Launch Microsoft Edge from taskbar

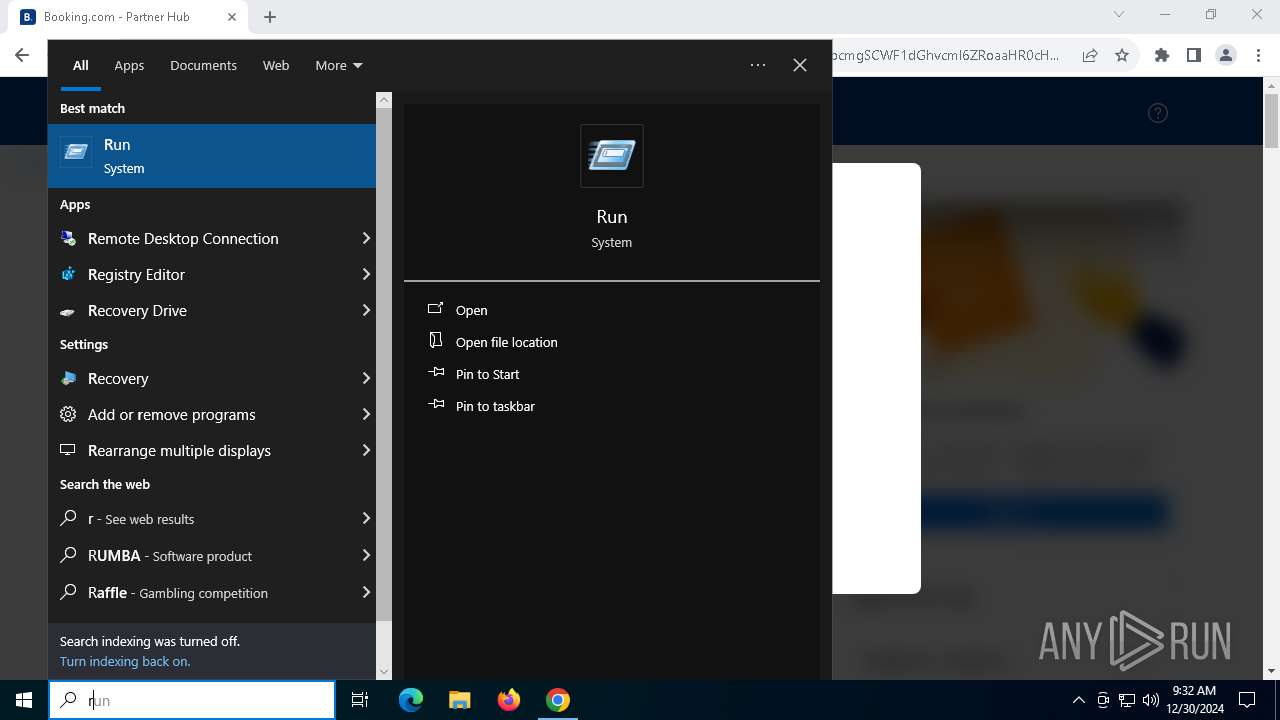pos(411,700)
